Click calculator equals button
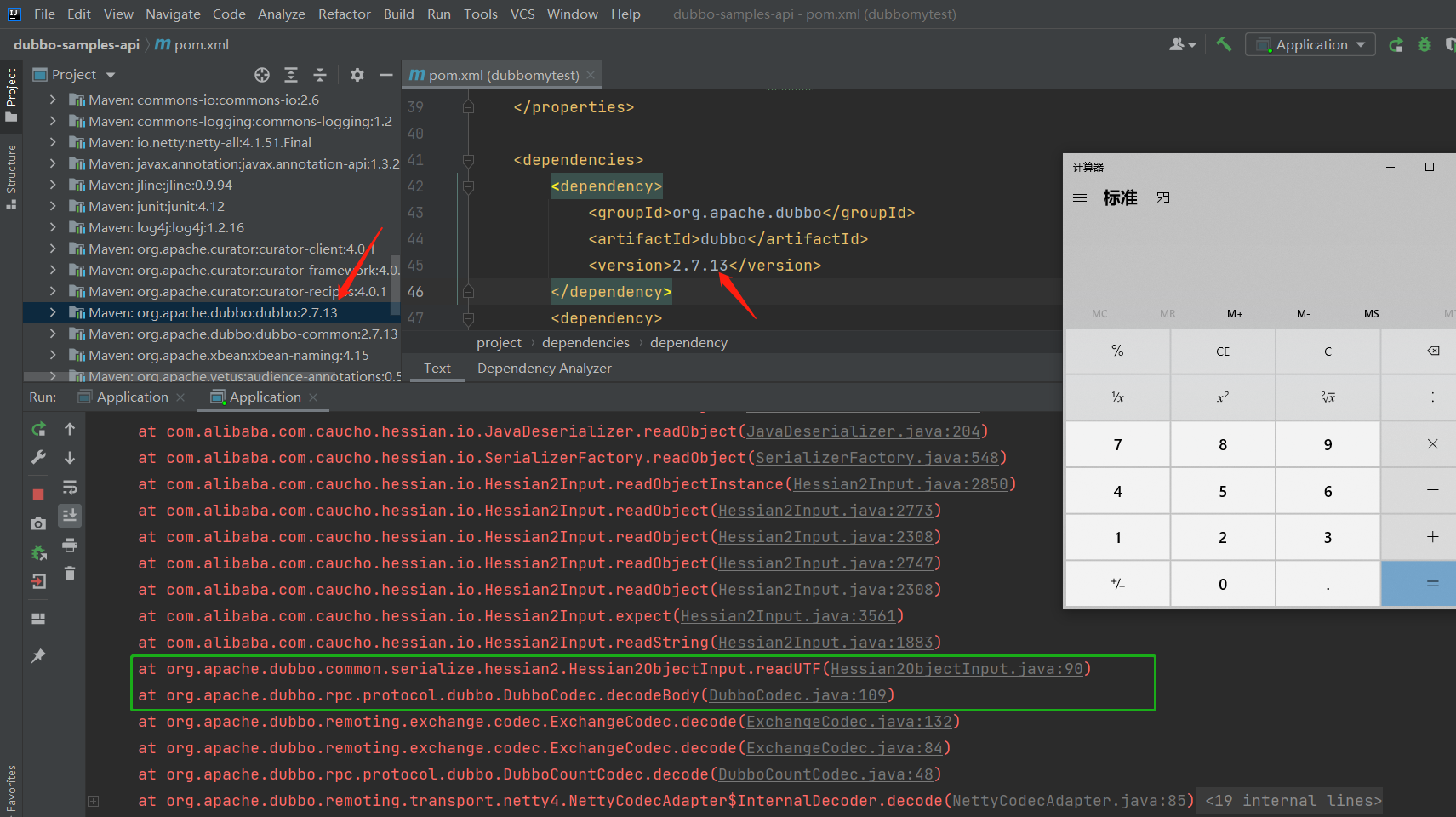Screen dimensions: 1456x817 tap(1419, 584)
